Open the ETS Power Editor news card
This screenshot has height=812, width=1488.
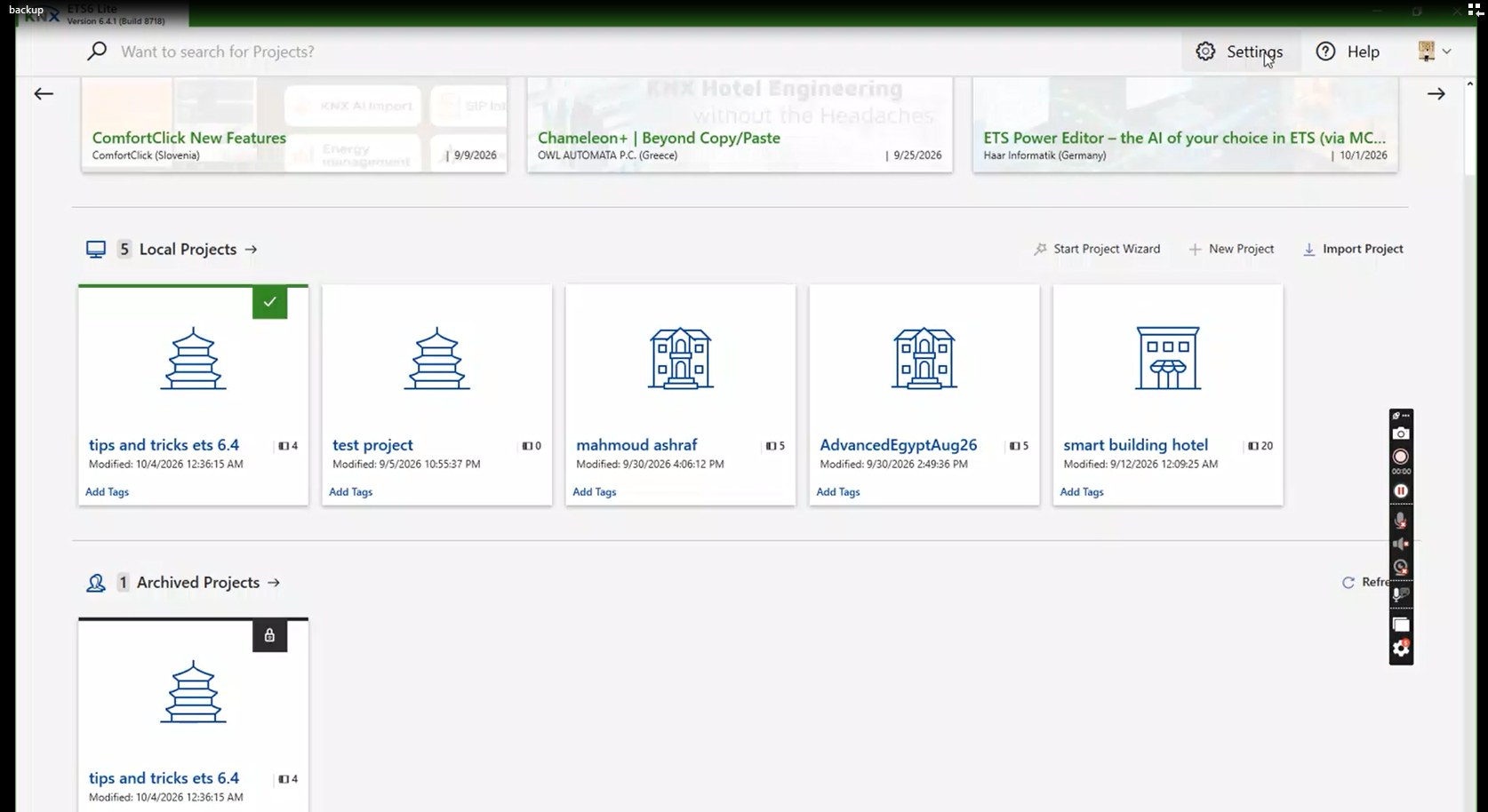pyautogui.click(x=1185, y=124)
